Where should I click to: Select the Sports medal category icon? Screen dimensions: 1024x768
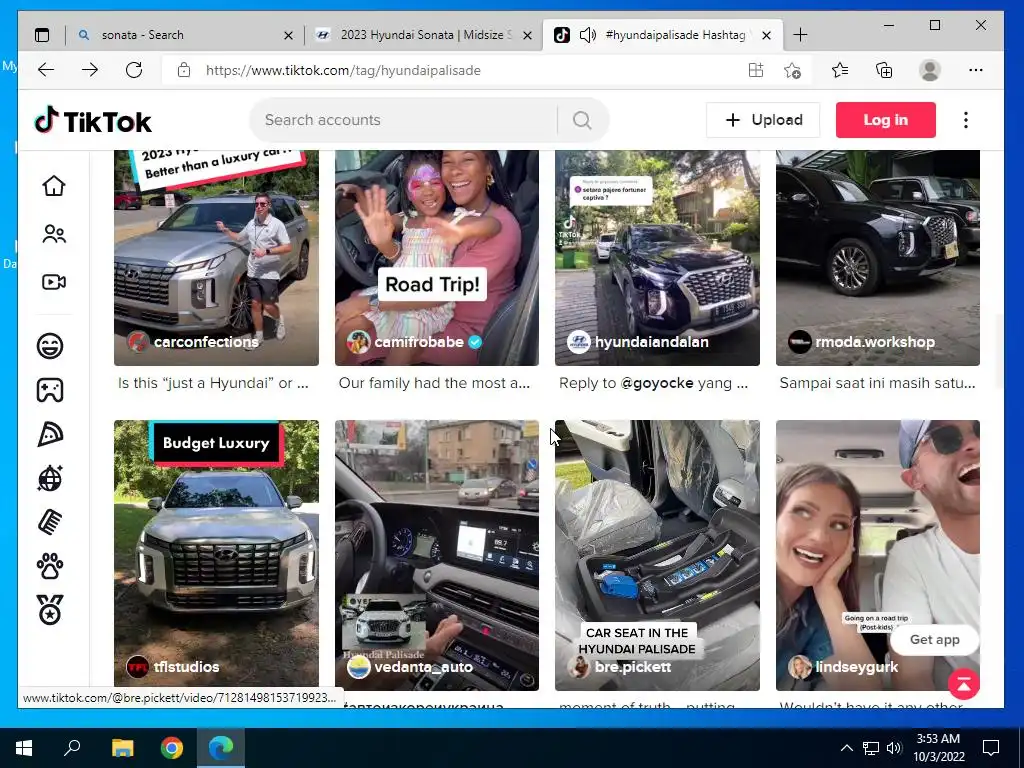click(x=50, y=611)
